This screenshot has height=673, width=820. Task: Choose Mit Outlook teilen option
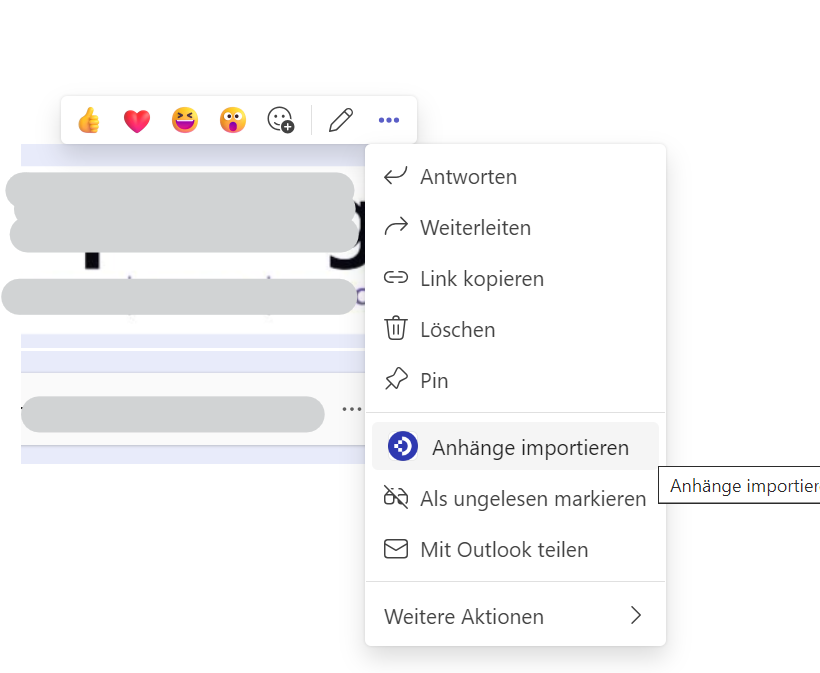(x=504, y=550)
